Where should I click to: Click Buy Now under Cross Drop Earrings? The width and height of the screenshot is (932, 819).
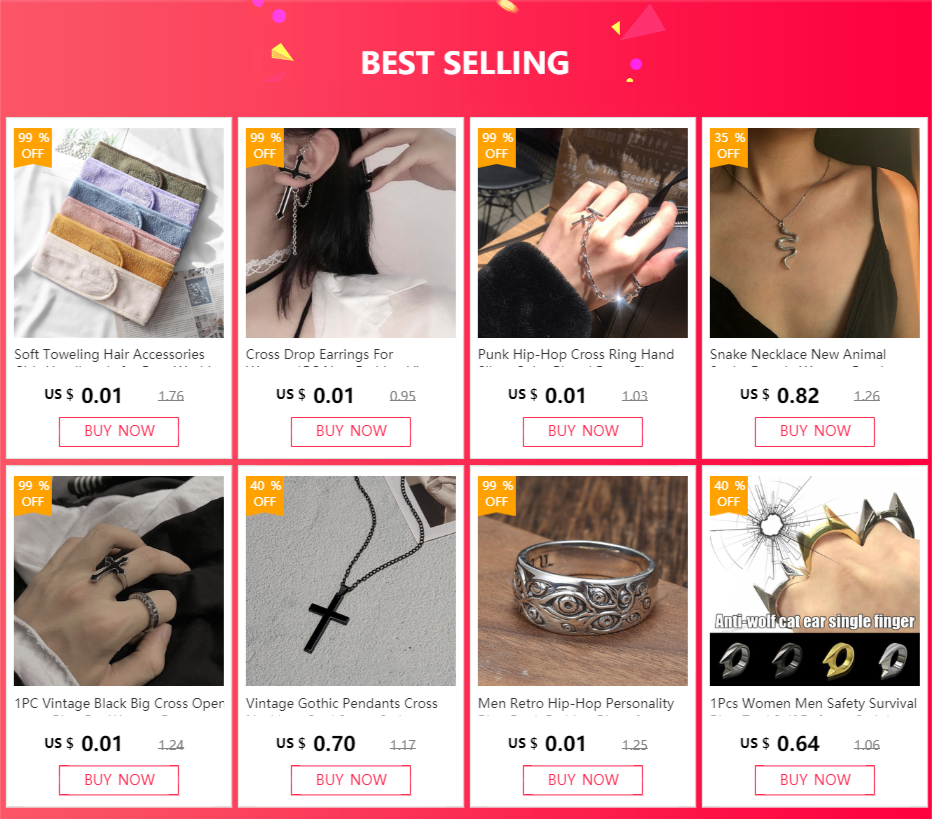351,431
